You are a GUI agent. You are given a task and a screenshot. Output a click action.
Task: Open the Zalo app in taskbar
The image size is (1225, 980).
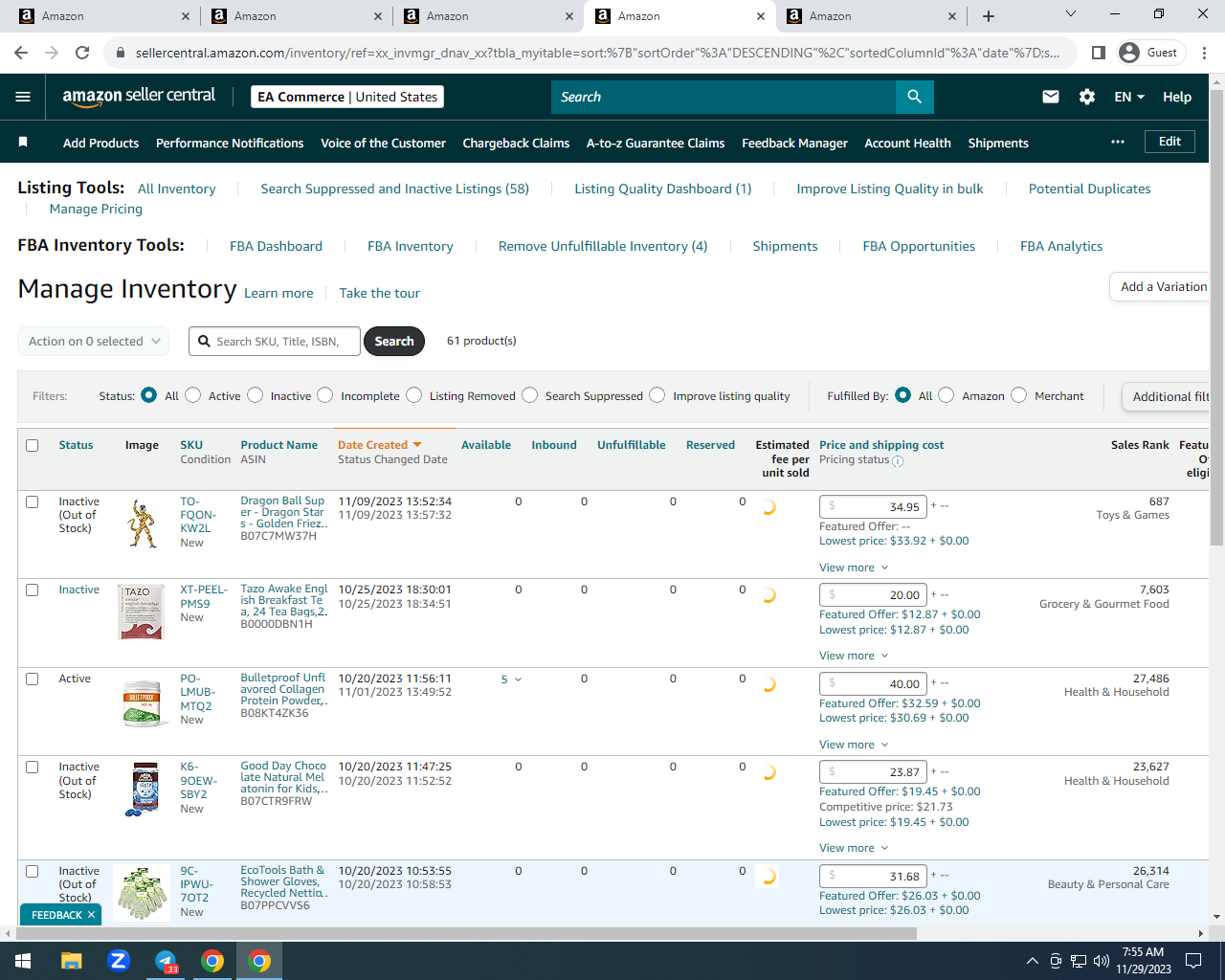pyautogui.click(x=119, y=961)
